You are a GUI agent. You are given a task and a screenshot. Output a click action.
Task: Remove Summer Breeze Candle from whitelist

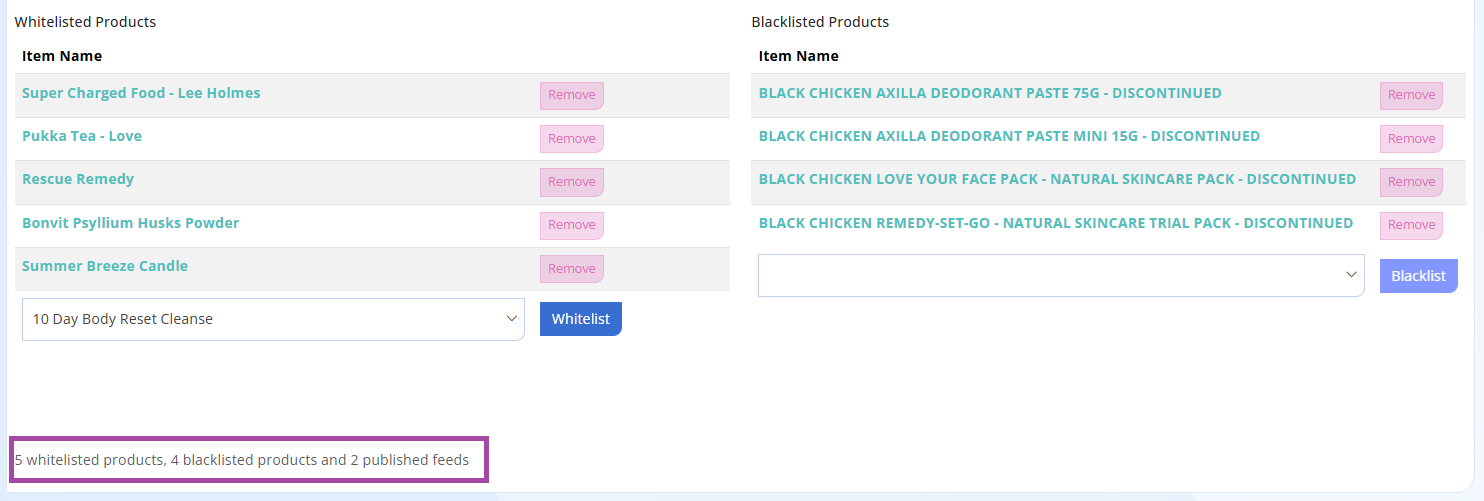[x=572, y=269]
